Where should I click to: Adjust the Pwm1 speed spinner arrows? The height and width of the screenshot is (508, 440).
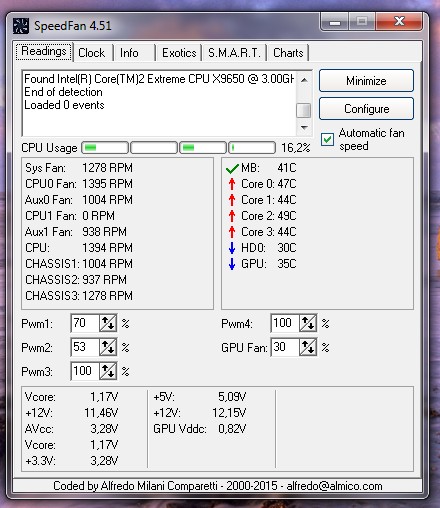108,323
